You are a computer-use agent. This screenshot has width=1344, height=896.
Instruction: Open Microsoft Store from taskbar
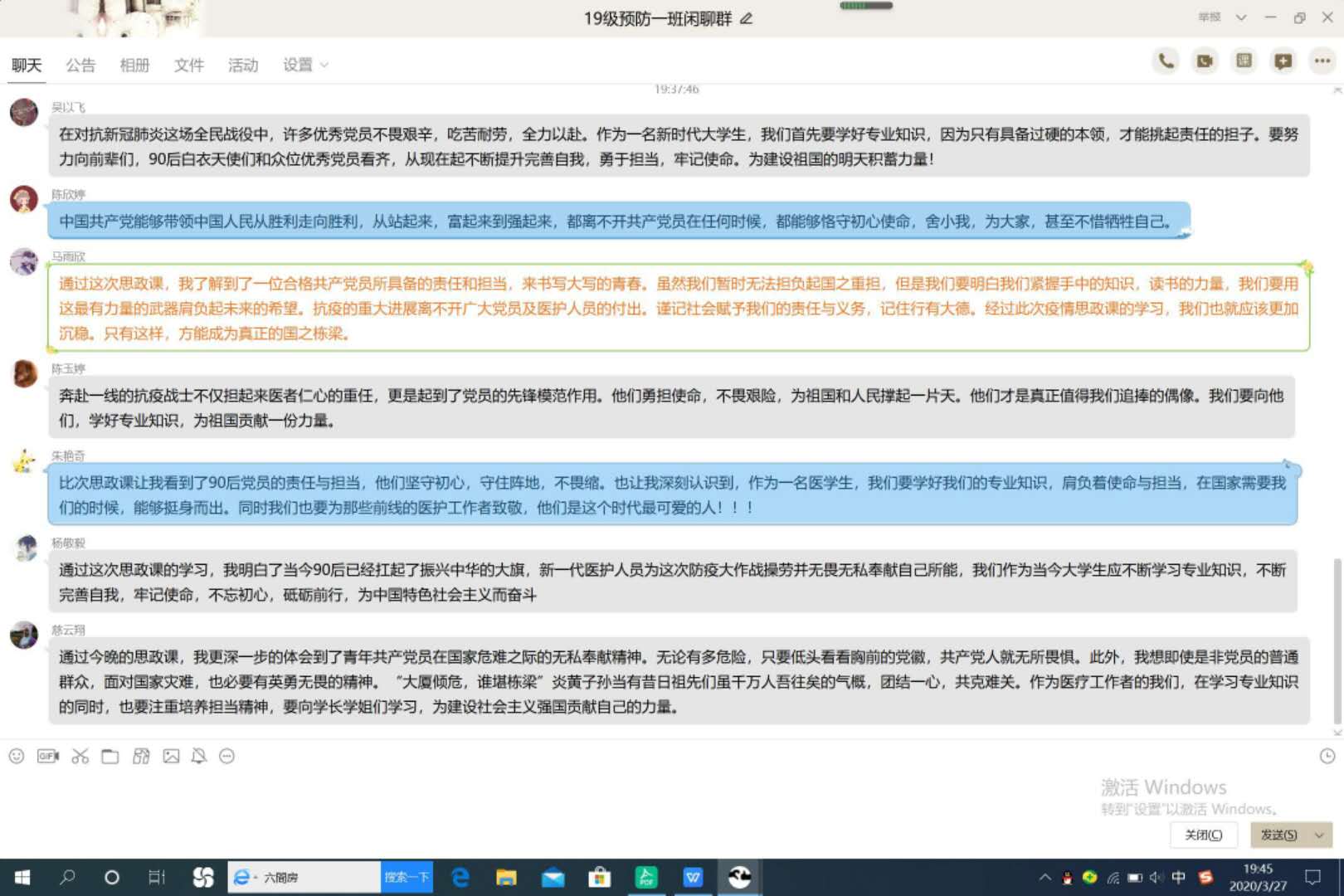599,877
